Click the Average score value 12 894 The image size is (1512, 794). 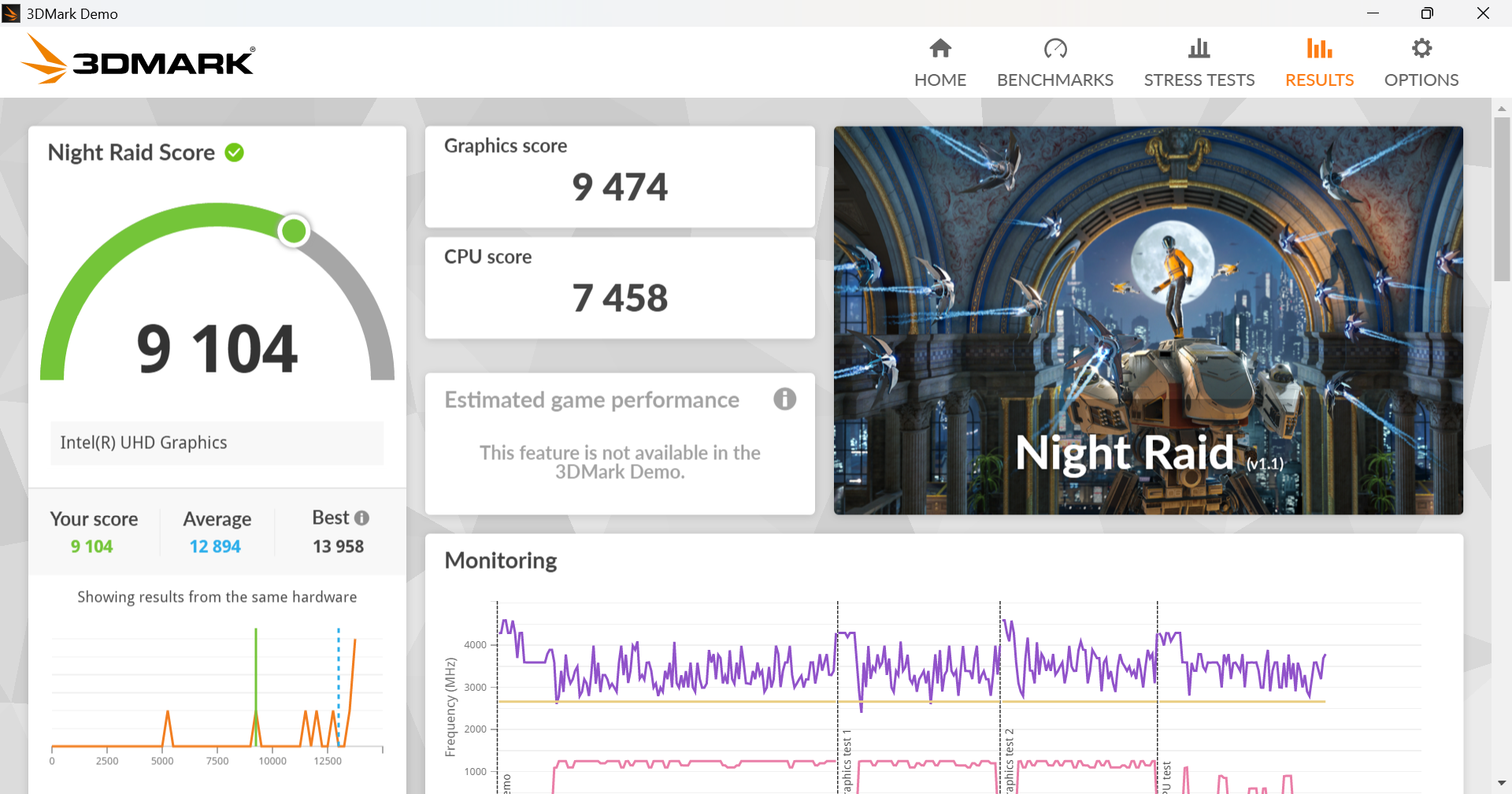pos(215,547)
